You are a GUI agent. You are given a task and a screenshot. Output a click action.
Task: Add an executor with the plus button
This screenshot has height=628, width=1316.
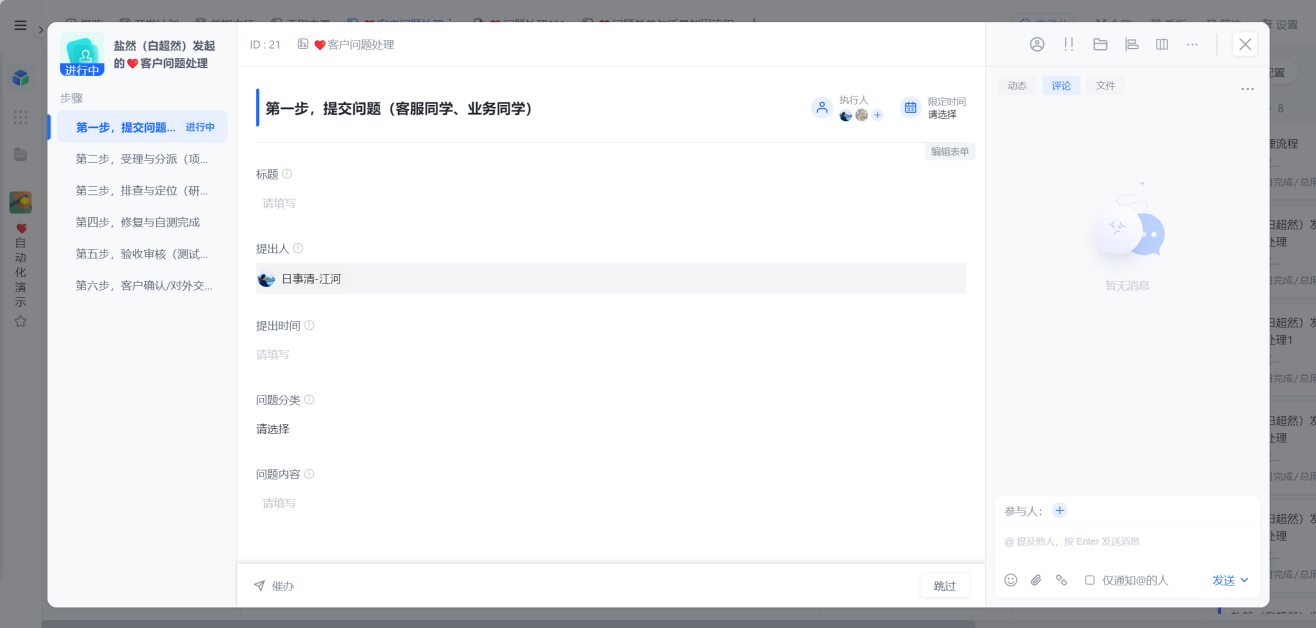pyautogui.click(x=877, y=115)
